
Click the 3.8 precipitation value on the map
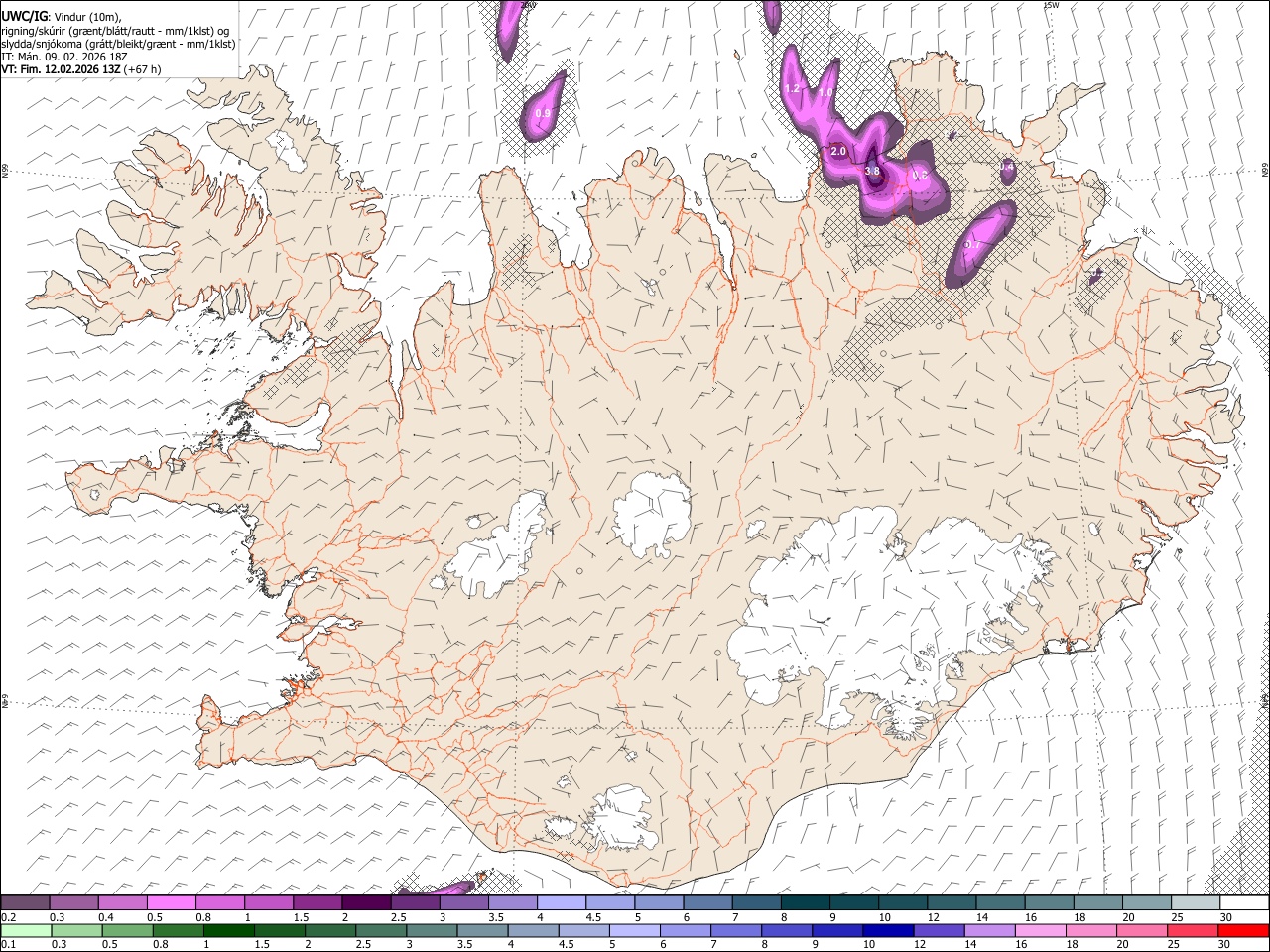872,171
